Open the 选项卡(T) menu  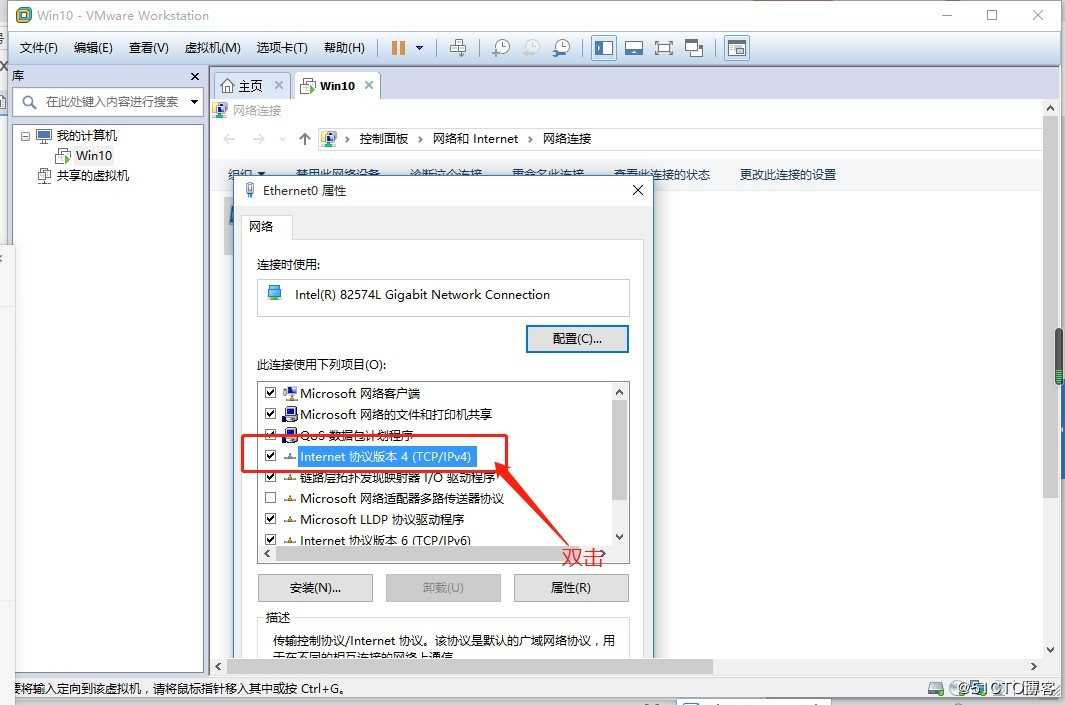point(282,48)
